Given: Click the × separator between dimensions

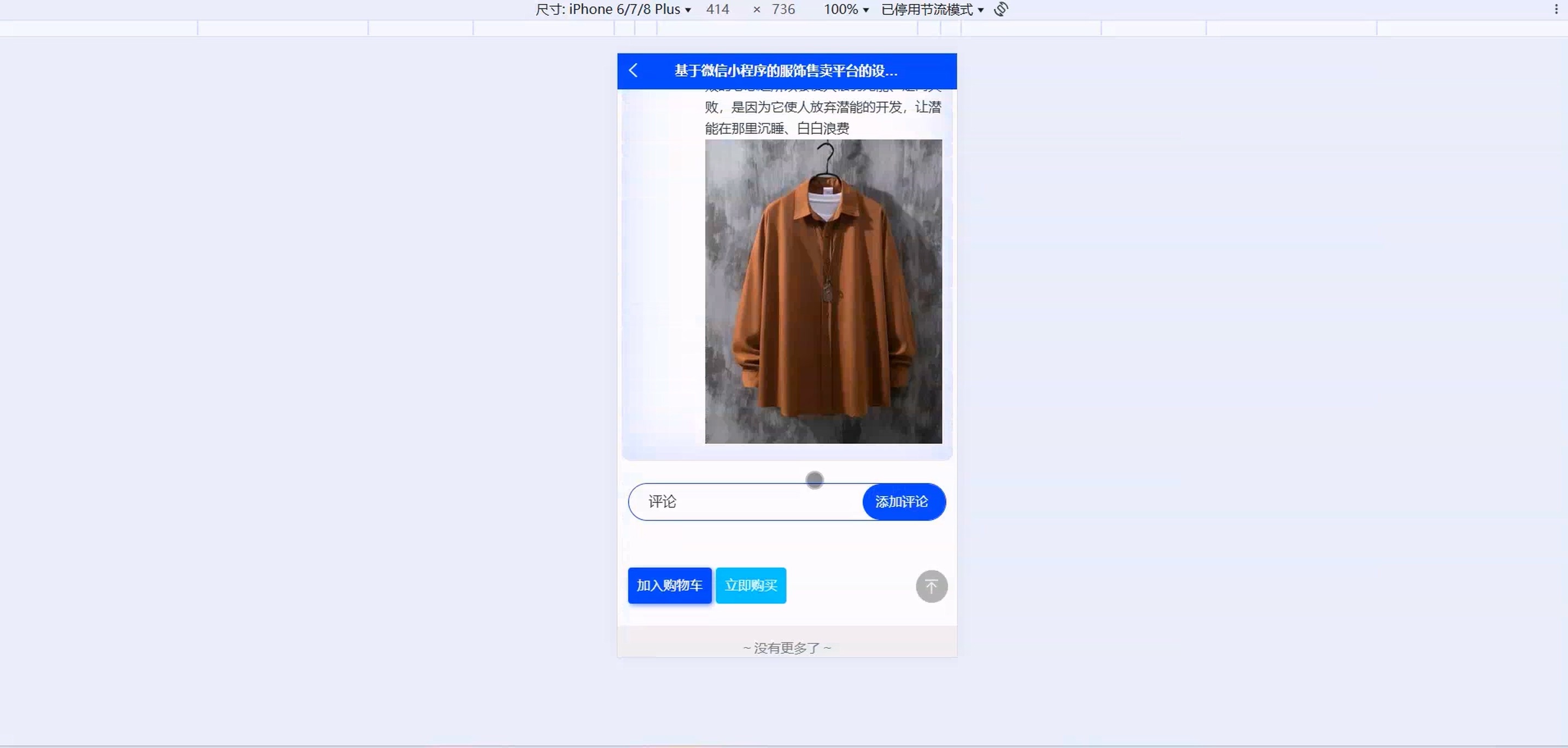Looking at the screenshot, I should coord(757,9).
